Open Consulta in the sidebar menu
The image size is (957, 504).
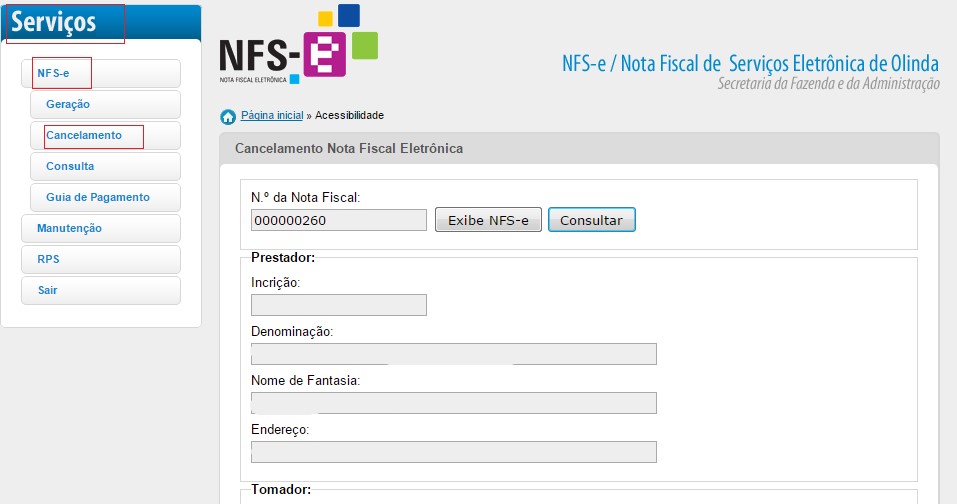(105, 166)
